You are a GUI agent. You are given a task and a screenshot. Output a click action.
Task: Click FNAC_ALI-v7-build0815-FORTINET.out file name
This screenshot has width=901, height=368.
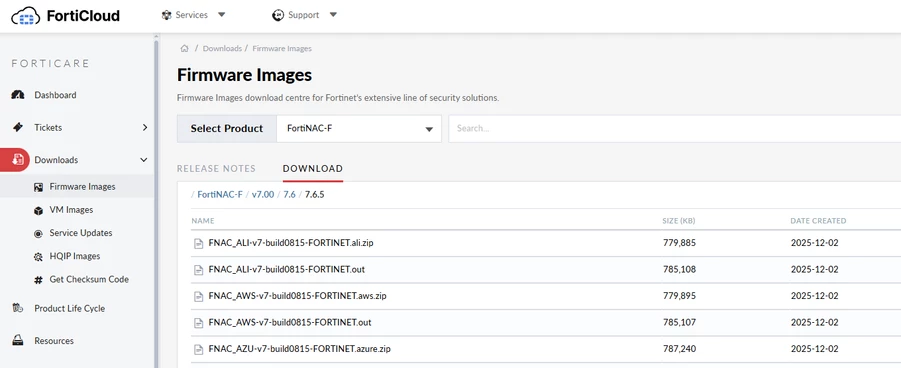coord(287,269)
